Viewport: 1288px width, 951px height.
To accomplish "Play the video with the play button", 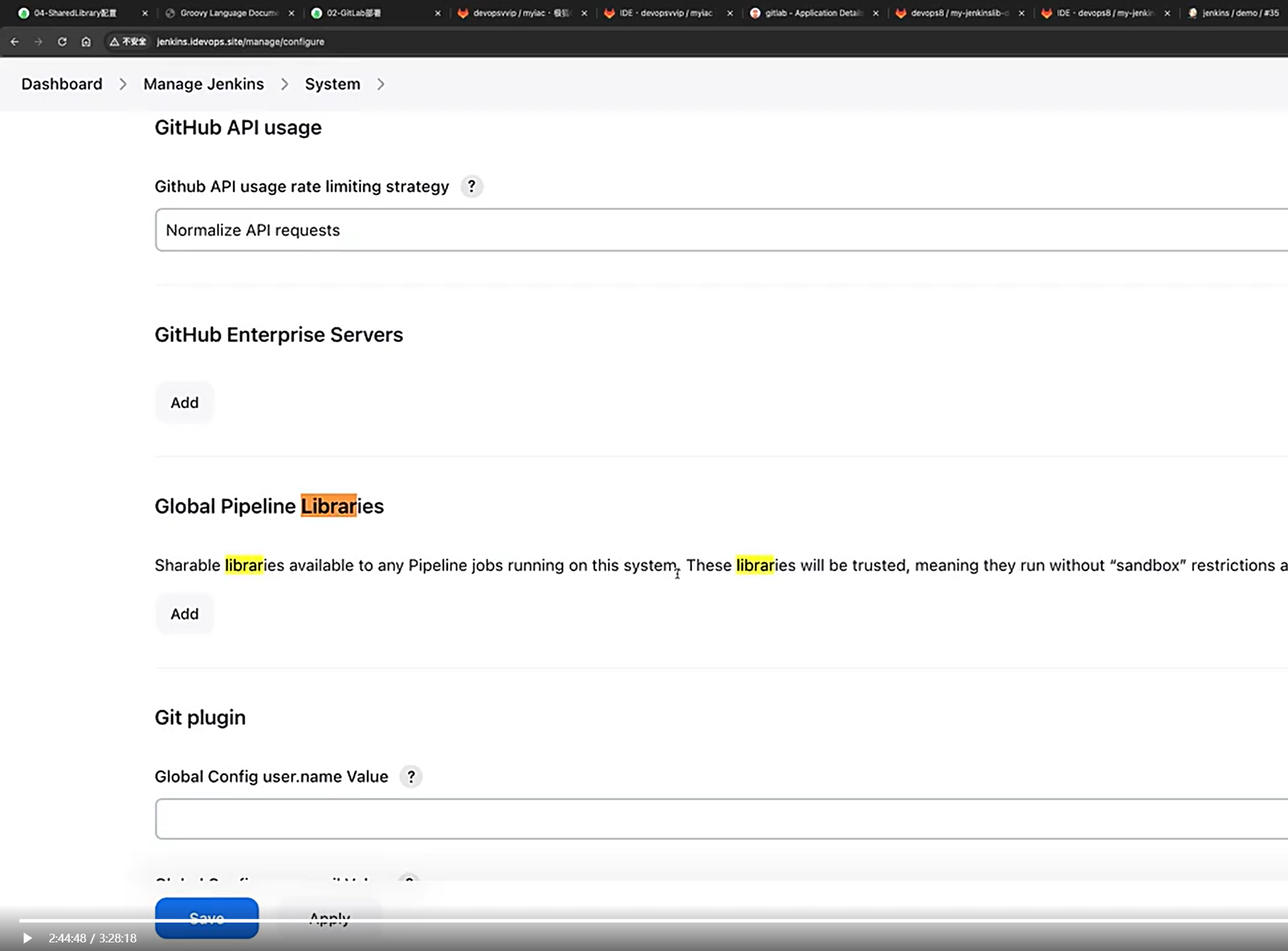I will click(x=27, y=938).
